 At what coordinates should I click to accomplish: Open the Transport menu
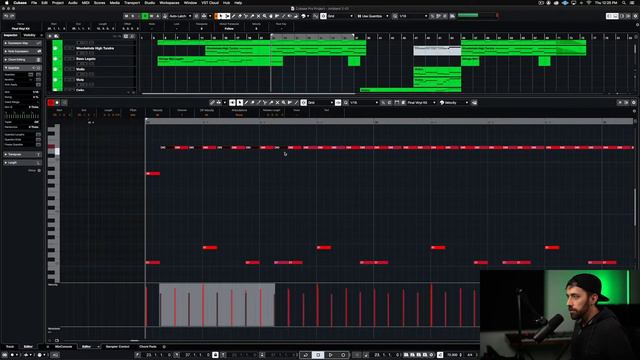132,2
